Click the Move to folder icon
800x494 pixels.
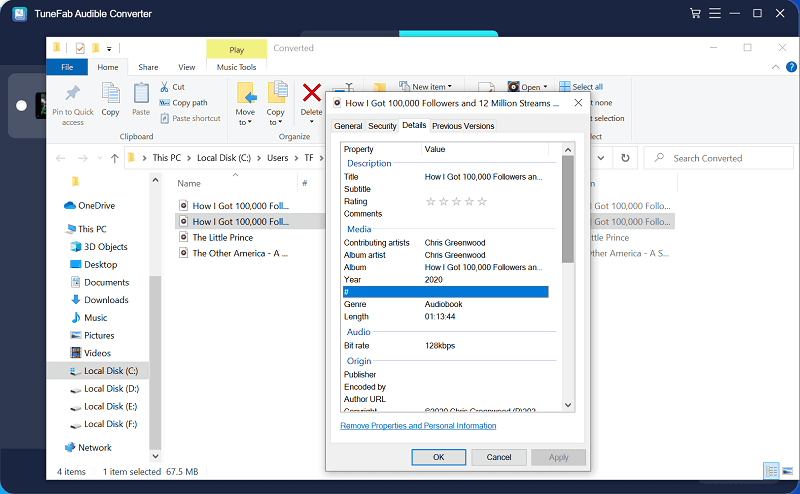pos(246,93)
